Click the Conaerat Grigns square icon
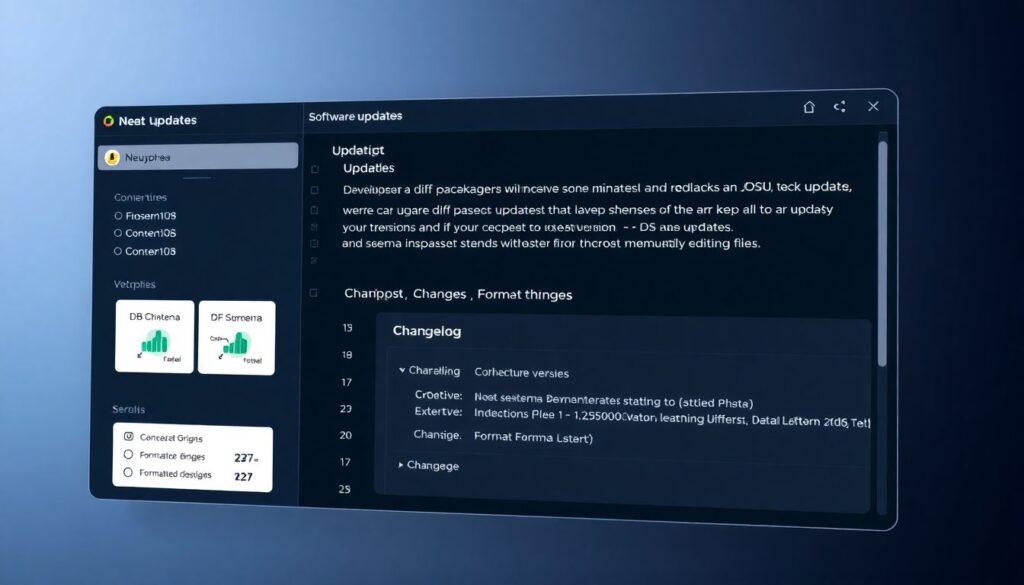Viewport: 1024px width, 585px height. click(x=128, y=437)
